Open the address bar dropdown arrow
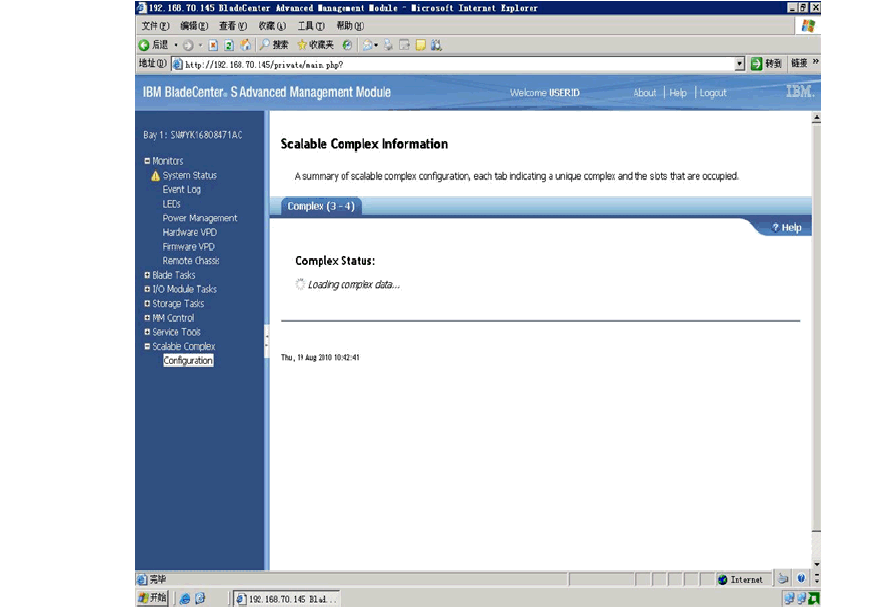The image size is (893, 607). [x=740, y=64]
